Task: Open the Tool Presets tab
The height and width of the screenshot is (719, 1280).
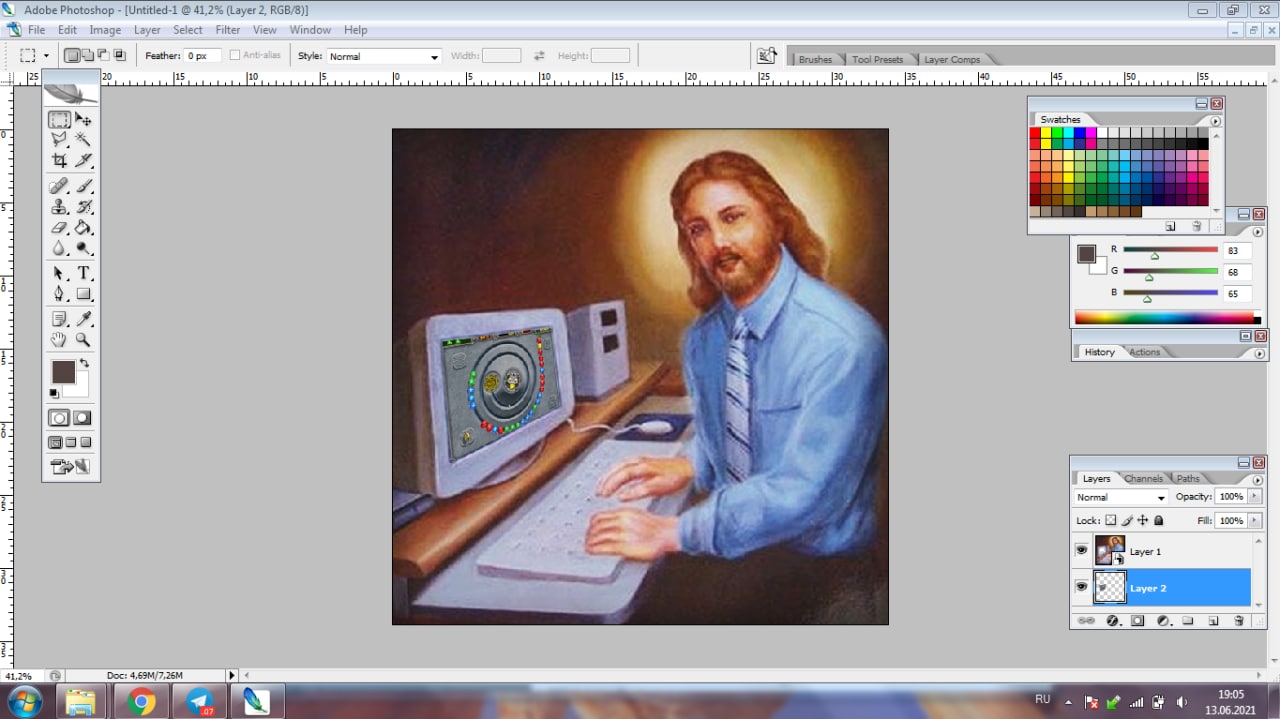Action: tap(877, 60)
